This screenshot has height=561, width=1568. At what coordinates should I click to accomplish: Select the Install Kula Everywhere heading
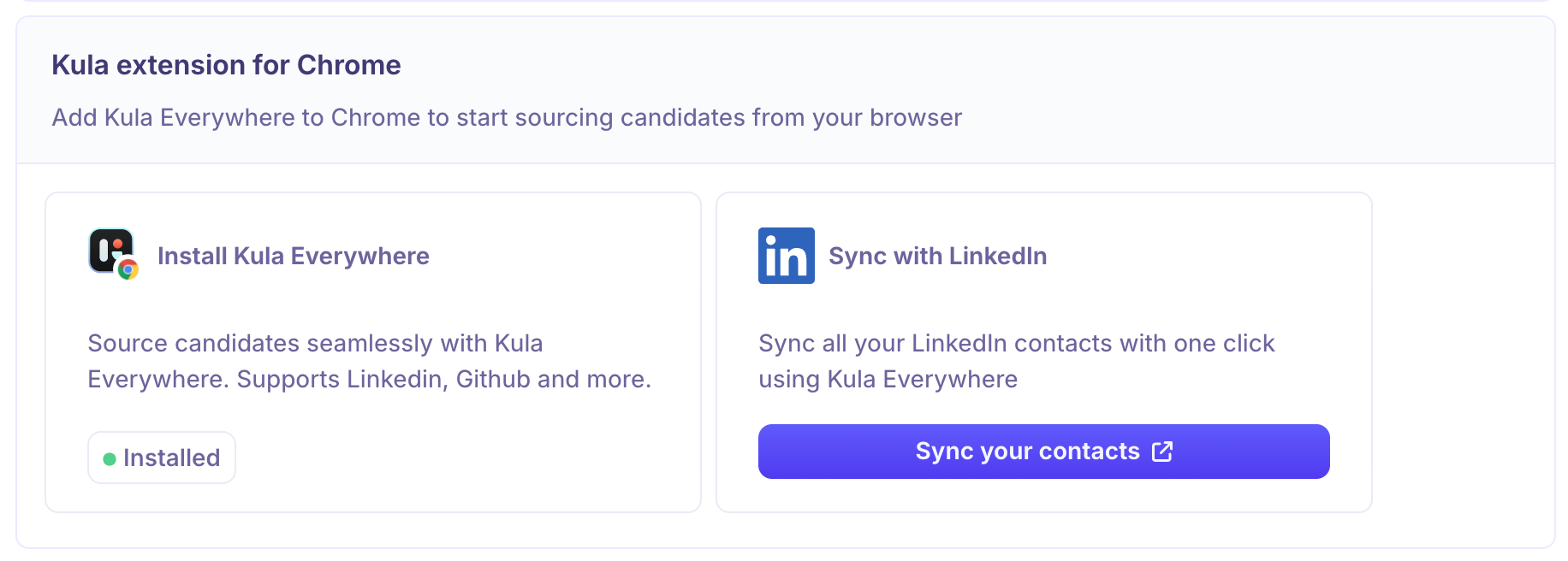pos(293,256)
